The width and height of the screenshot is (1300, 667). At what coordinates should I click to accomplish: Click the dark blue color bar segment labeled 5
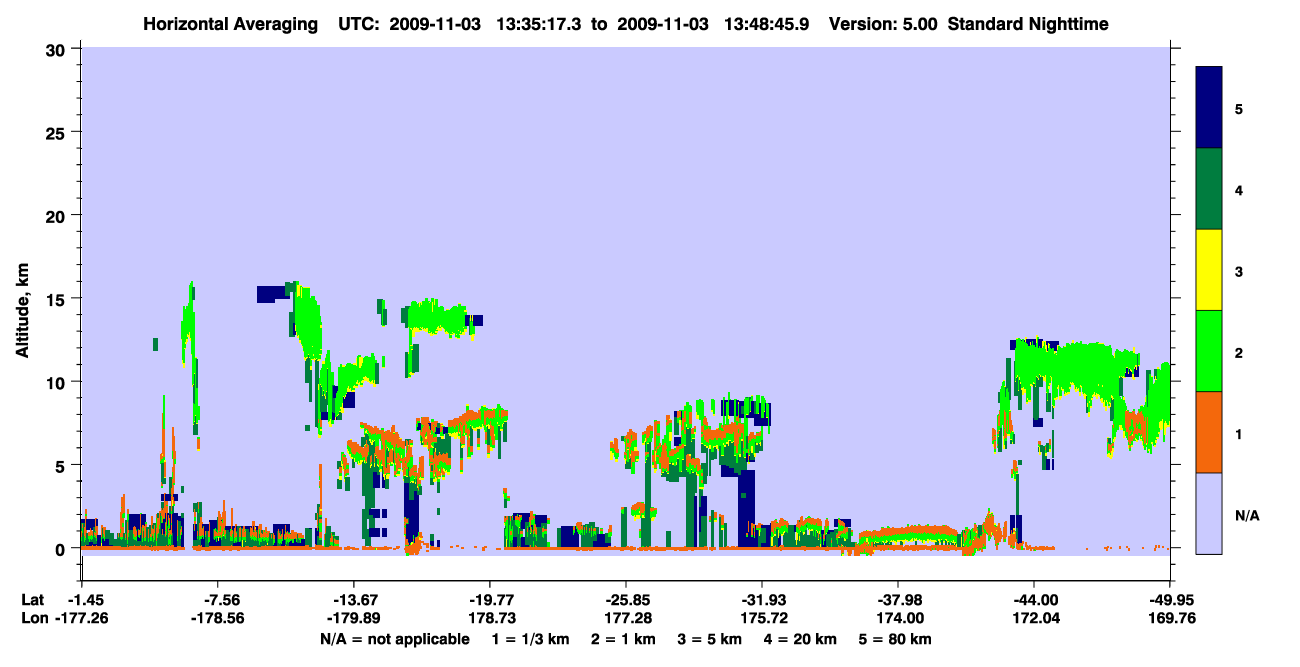pos(1209,108)
